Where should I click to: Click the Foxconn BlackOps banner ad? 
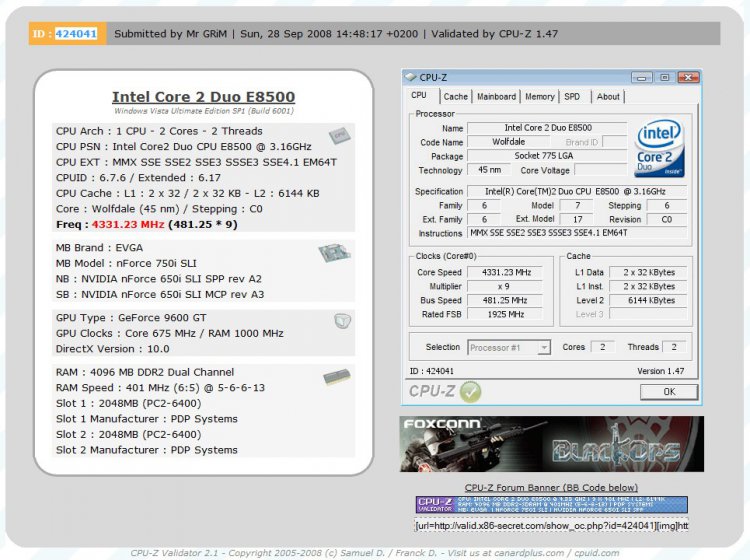pos(551,444)
